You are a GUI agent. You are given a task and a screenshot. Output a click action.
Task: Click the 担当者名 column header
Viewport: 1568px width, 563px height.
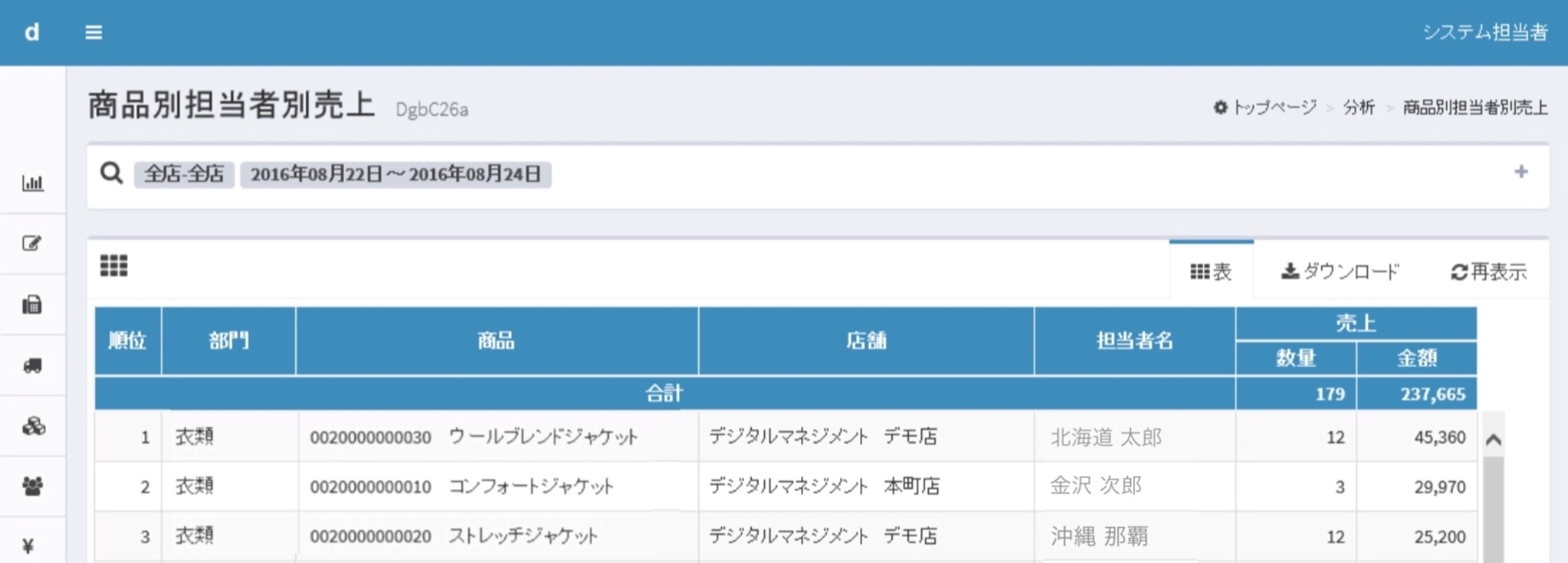(1134, 341)
